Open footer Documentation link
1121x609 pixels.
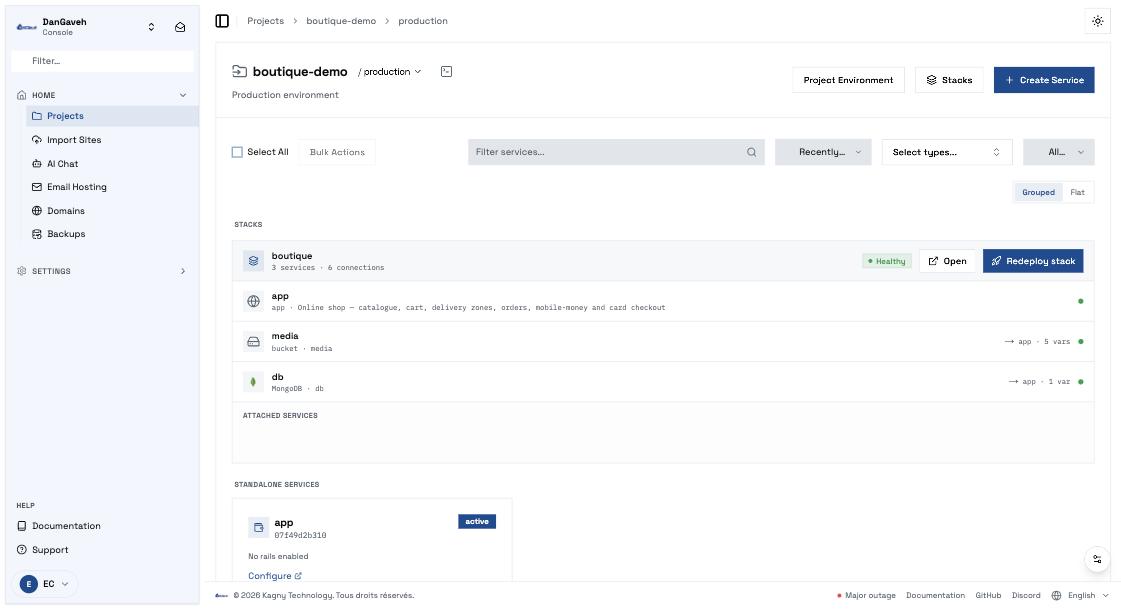(935, 595)
